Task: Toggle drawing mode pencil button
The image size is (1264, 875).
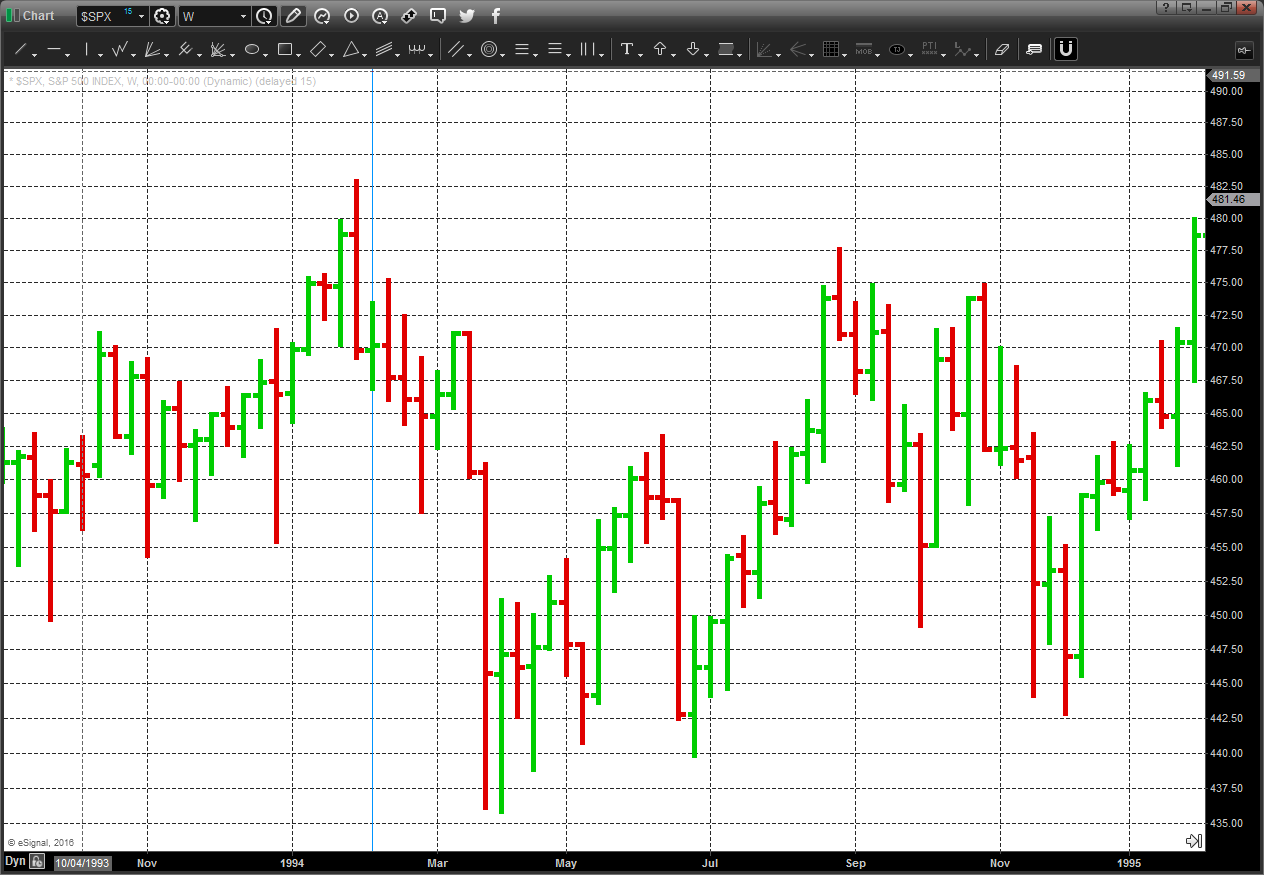Action: coord(292,16)
